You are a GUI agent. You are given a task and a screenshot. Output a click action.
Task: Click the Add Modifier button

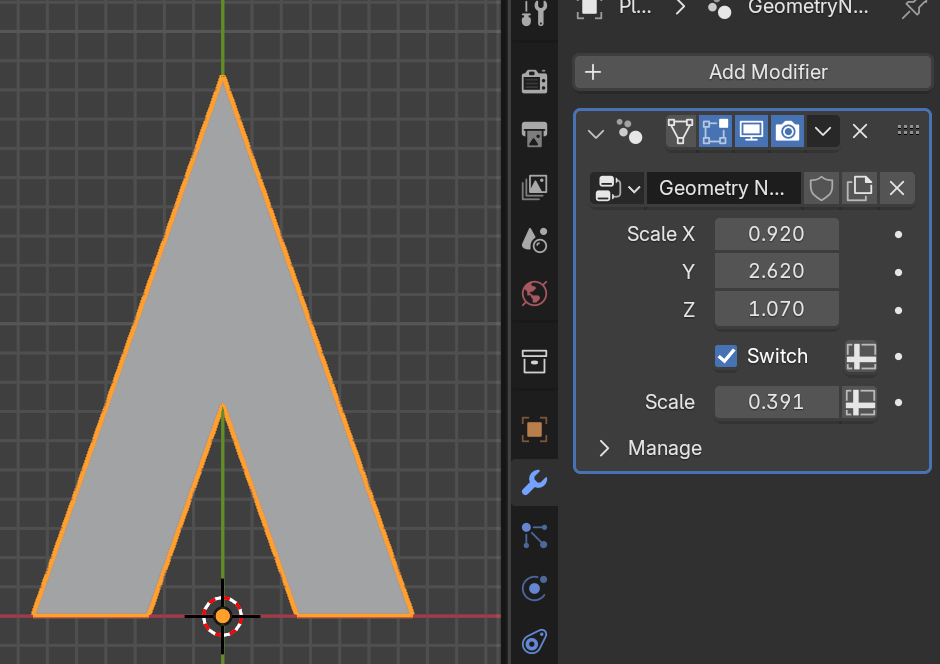click(x=752, y=72)
